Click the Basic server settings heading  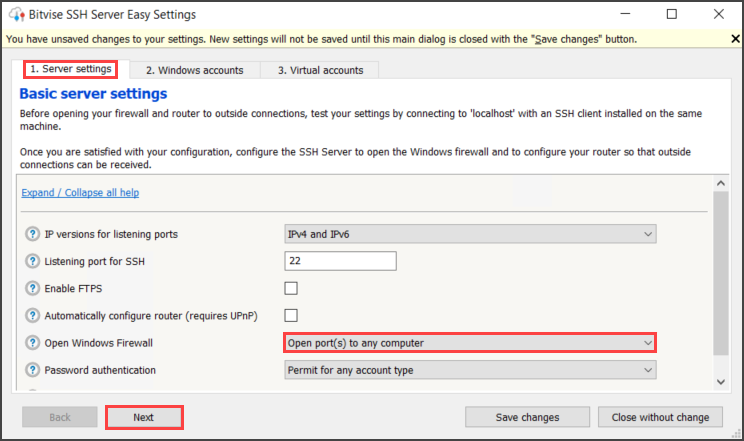[93, 94]
